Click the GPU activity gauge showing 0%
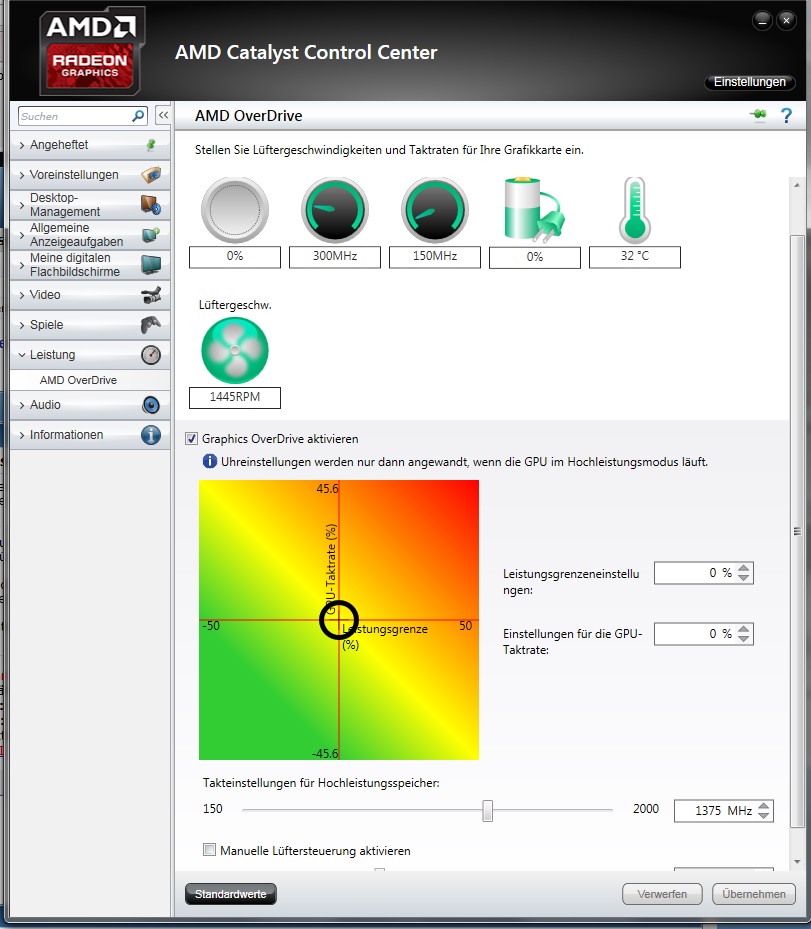The image size is (811, 929). pyautogui.click(x=235, y=210)
